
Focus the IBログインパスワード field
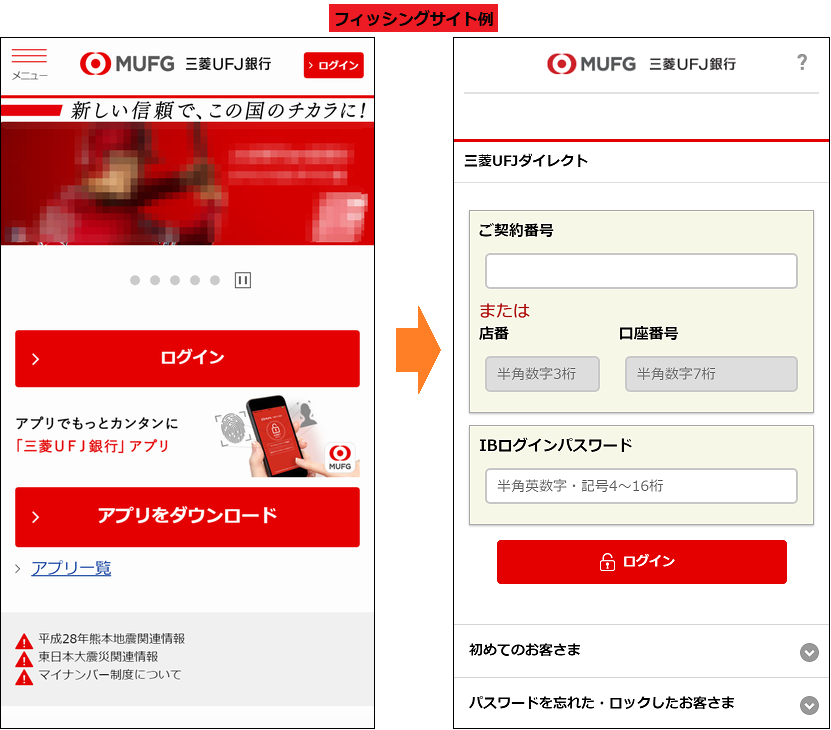(641, 486)
